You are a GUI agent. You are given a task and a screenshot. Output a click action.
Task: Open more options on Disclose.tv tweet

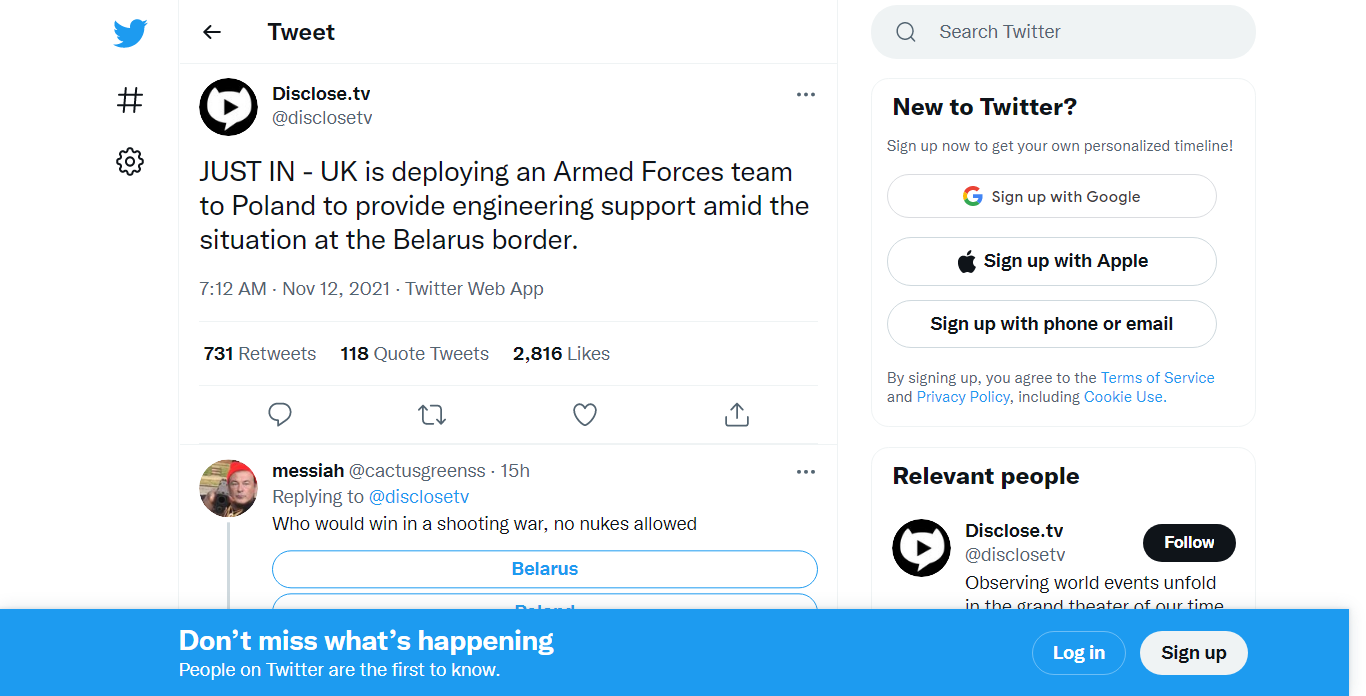pos(806,94)
